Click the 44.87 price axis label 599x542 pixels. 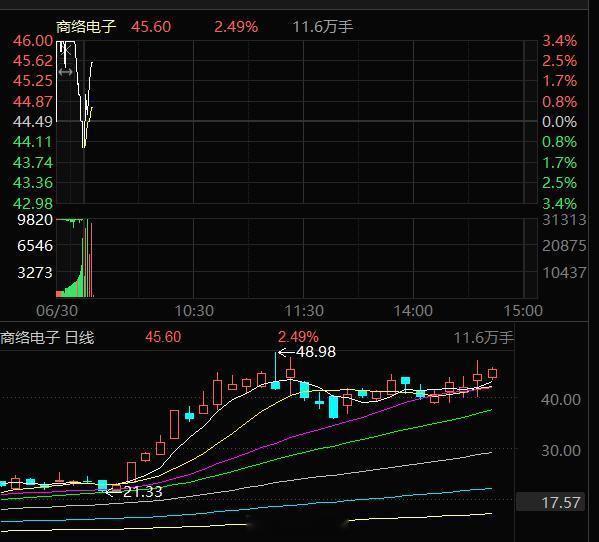click(x=33, y=102)
